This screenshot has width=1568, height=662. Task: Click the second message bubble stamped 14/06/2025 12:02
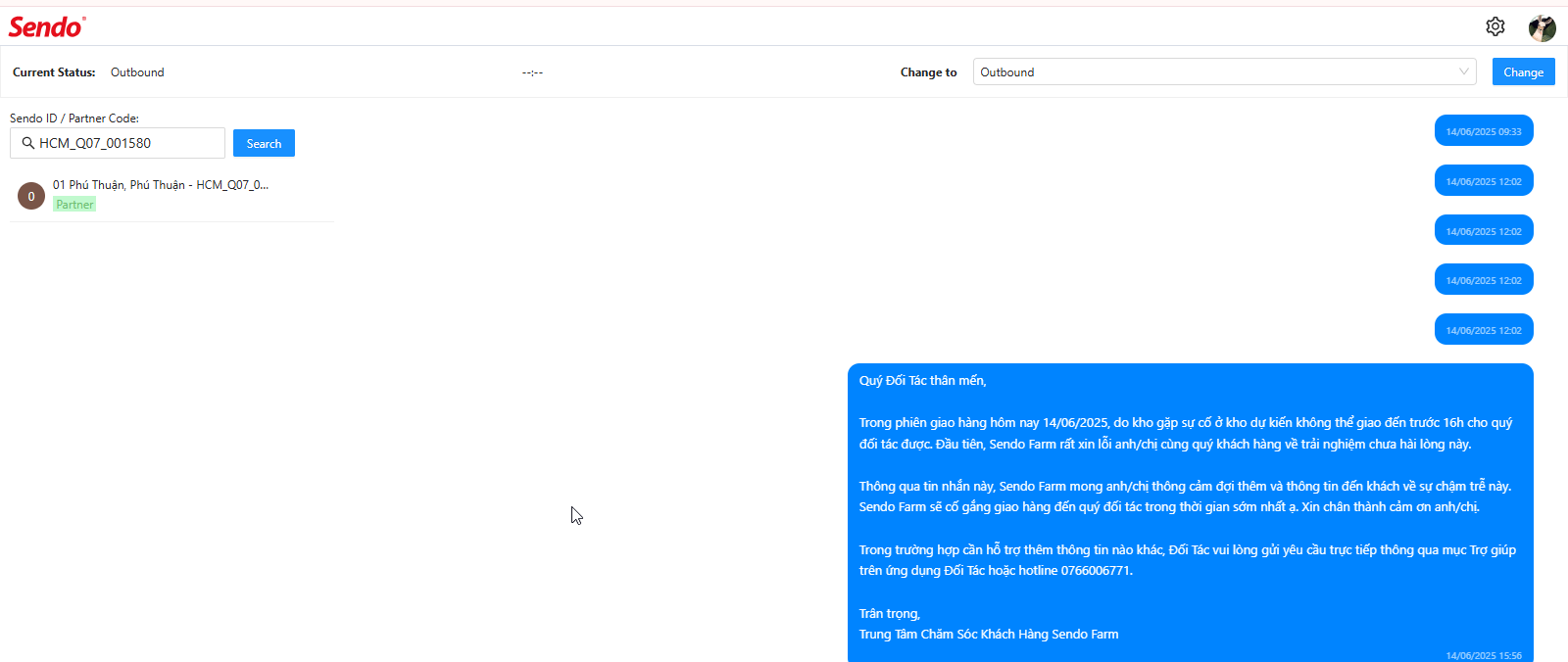(x=1484, y=231)
